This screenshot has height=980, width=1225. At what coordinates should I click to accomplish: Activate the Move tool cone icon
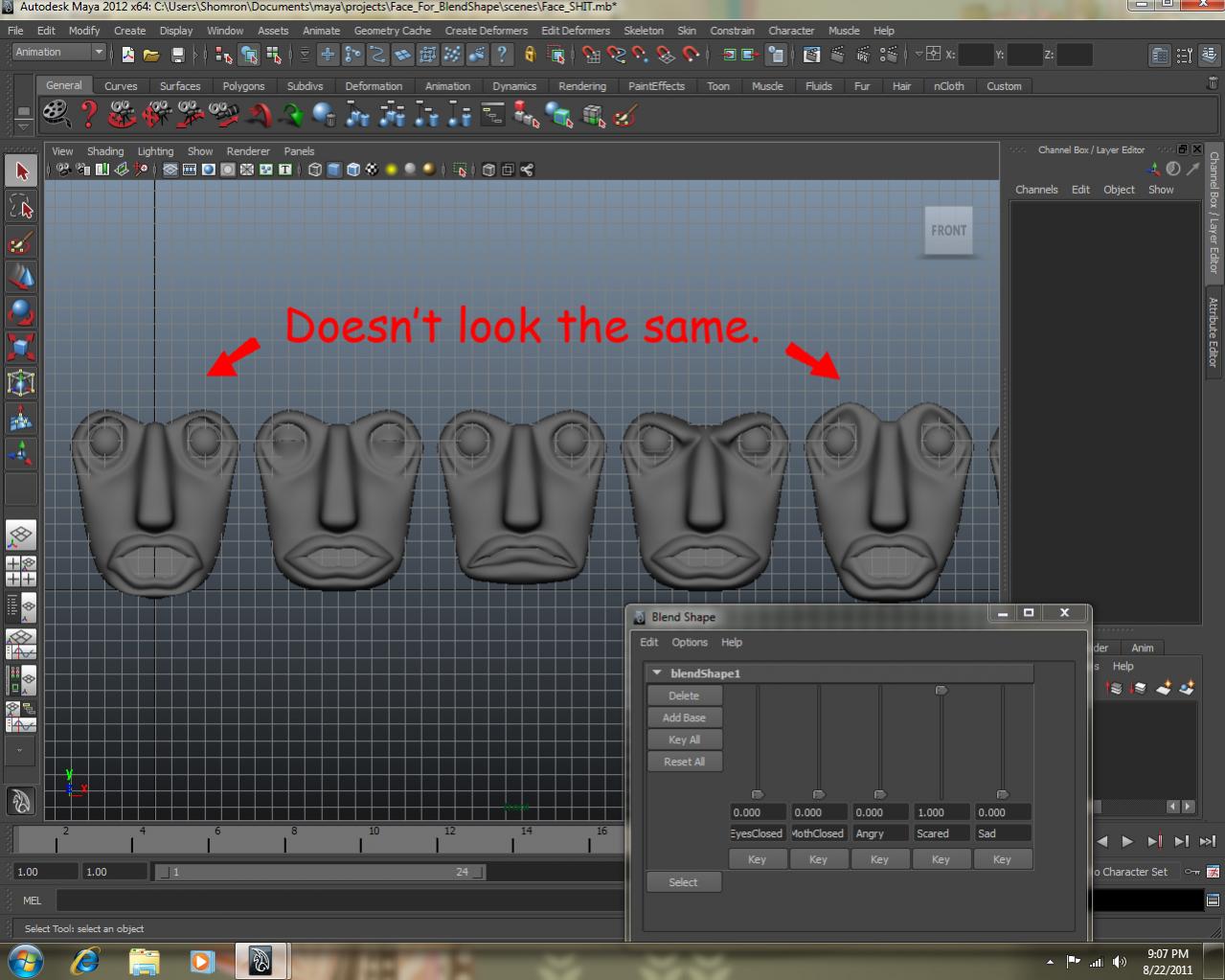(x=21, y=277)
